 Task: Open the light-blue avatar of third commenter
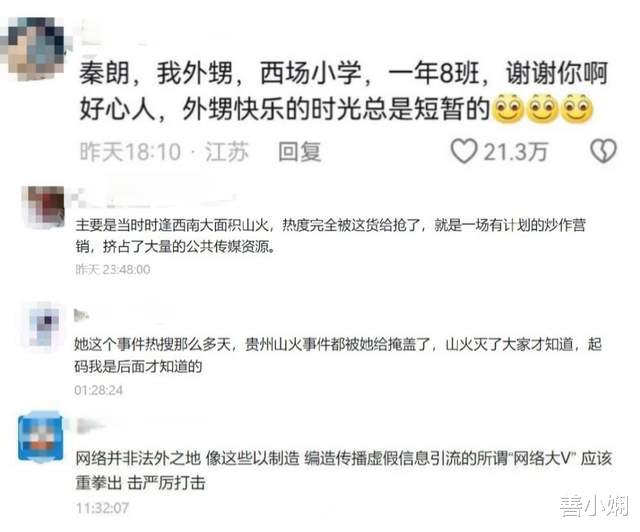44,325
